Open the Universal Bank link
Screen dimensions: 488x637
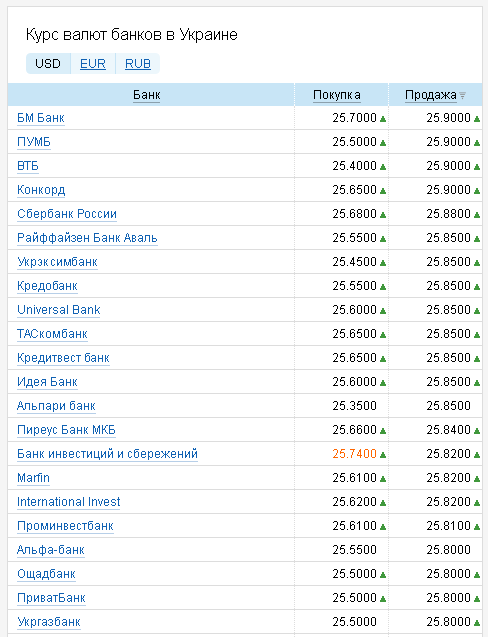tap(59, 310)
